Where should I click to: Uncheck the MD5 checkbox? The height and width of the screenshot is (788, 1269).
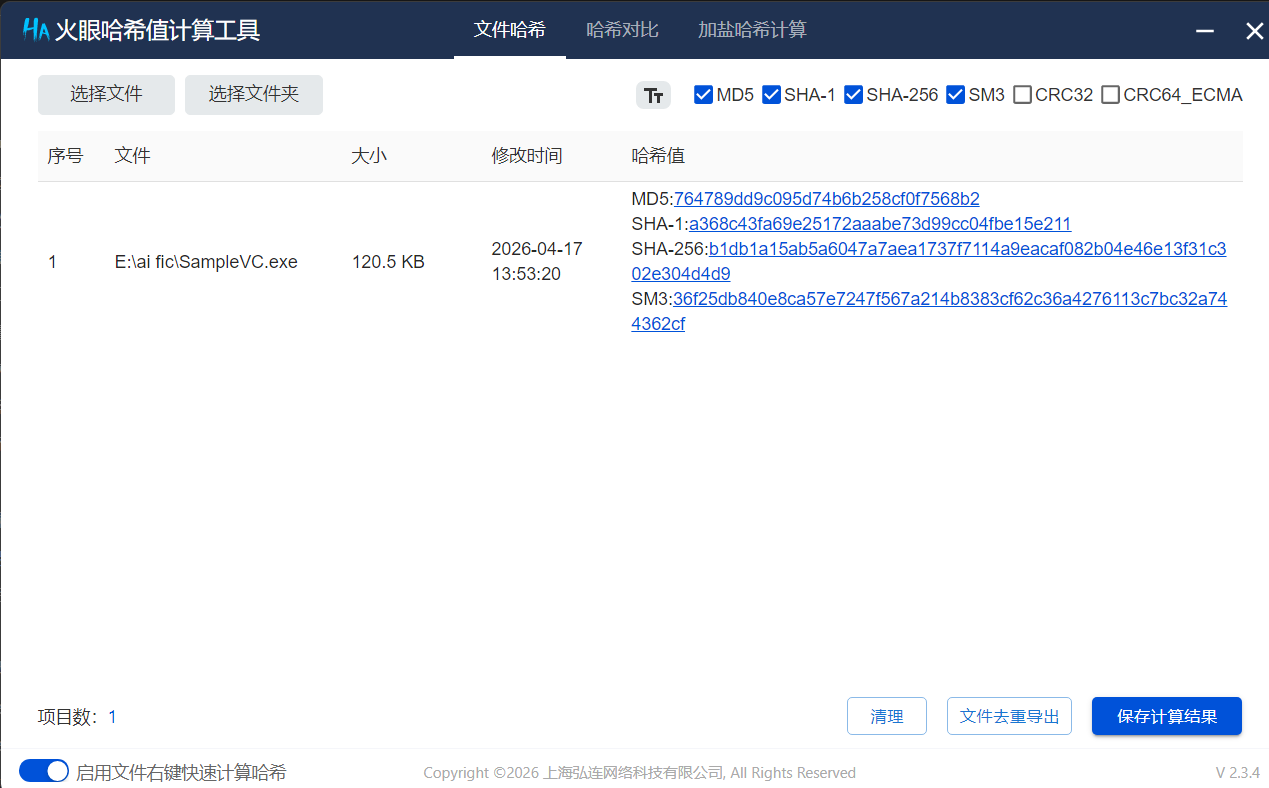[x=703, y=95]
